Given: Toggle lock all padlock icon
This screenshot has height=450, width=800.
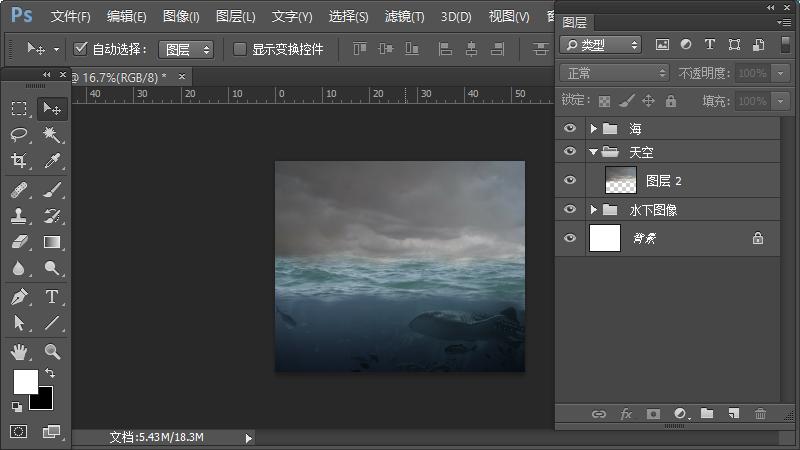Looking at the screenshot, I should [x=671, y=101].
